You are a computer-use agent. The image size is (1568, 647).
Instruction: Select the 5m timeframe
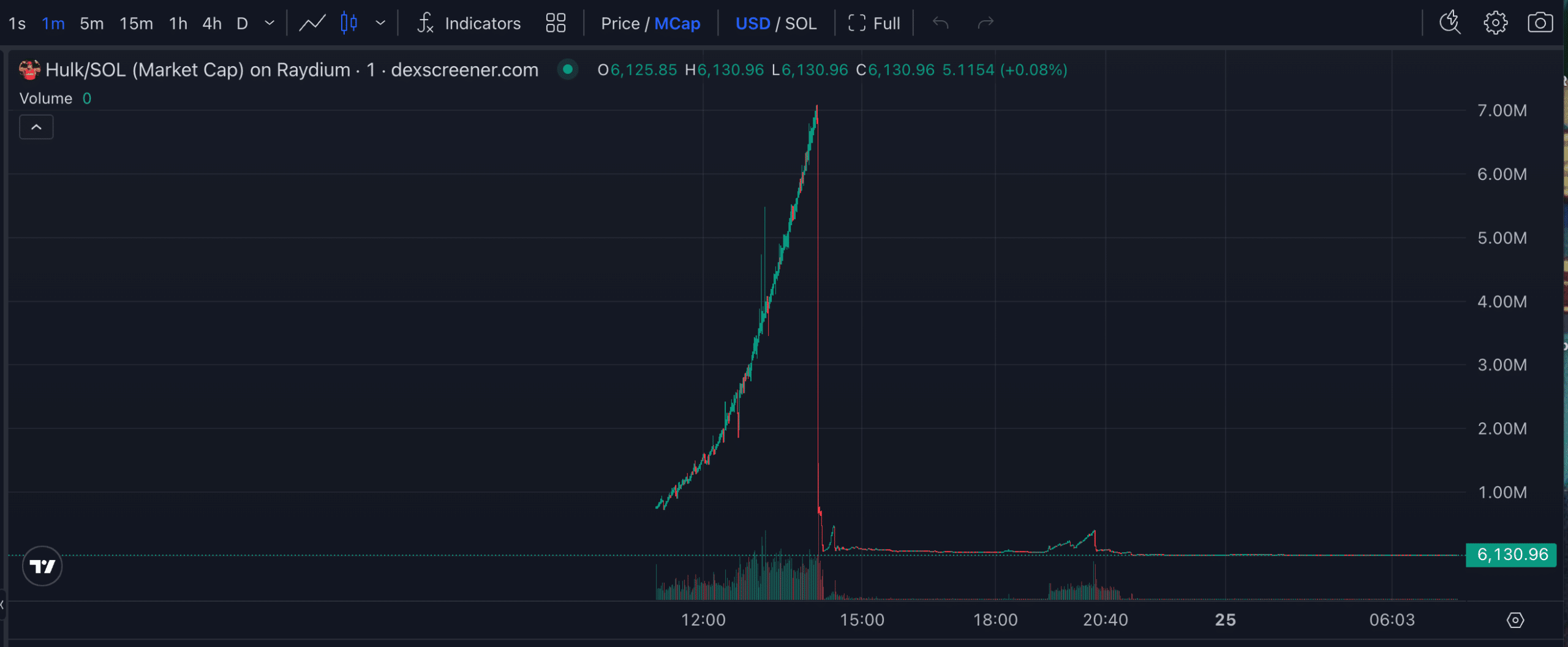coord(91,23)
